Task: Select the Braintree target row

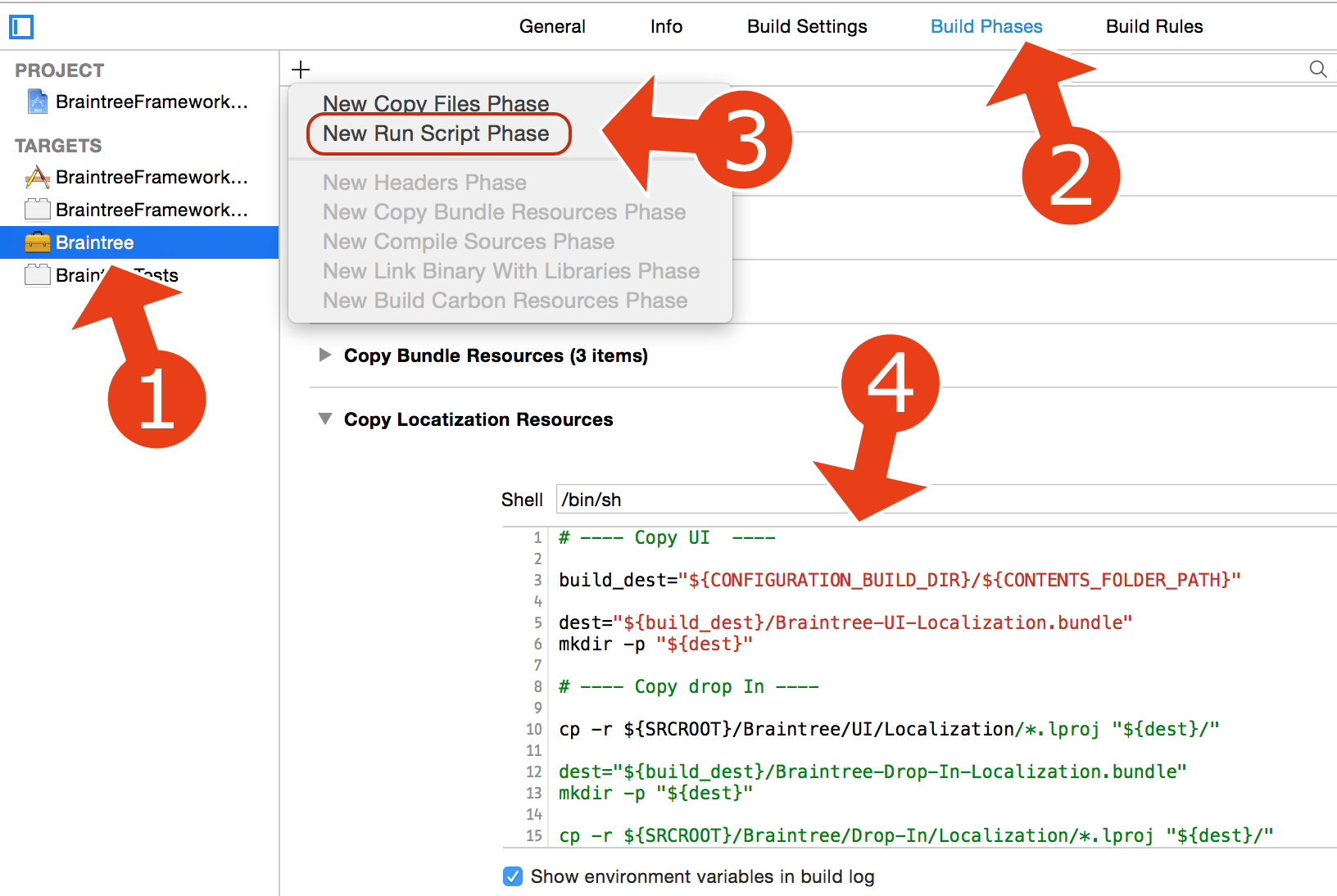Action: click(139, 242)
